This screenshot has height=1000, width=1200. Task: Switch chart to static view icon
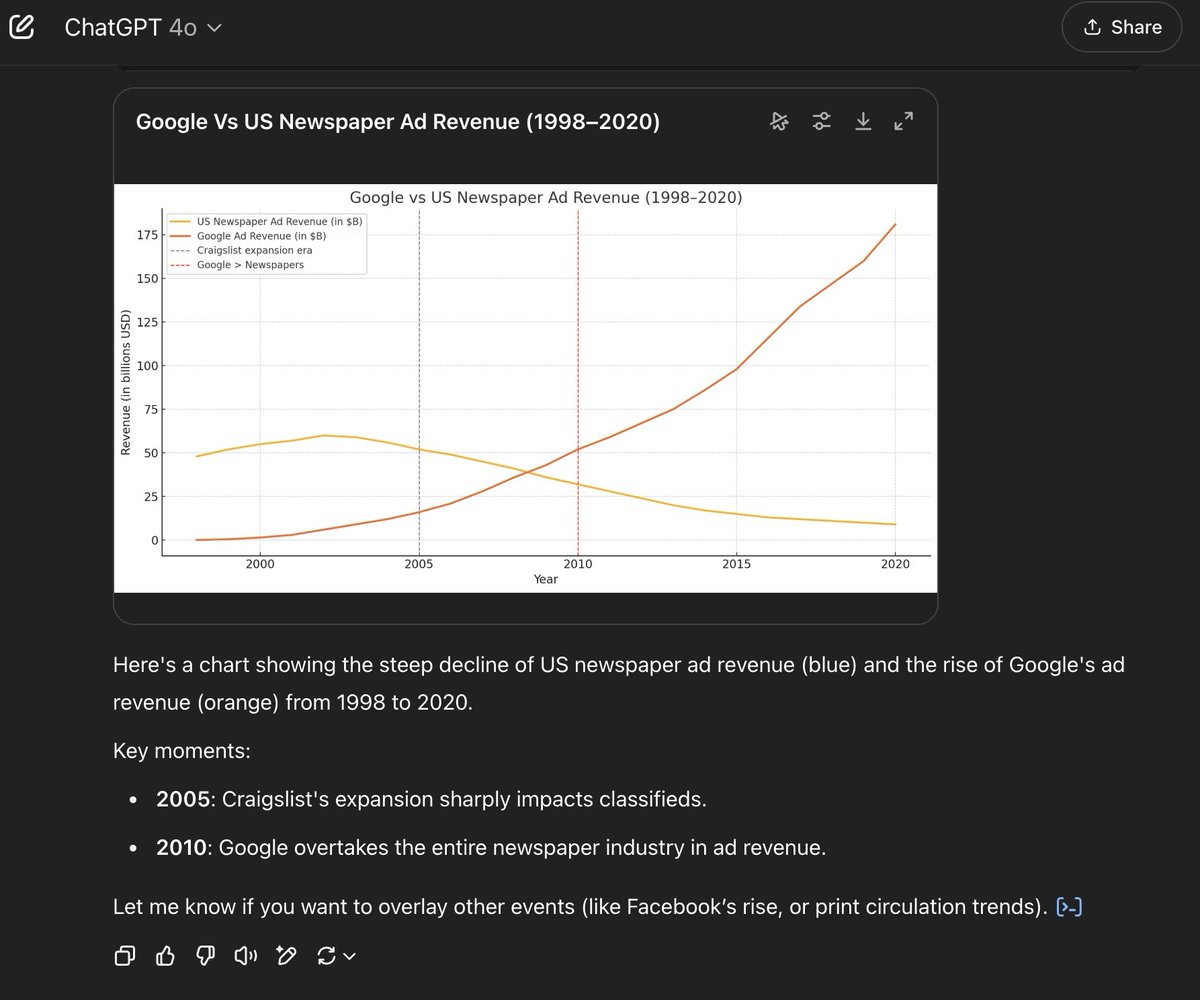point(780,121)
